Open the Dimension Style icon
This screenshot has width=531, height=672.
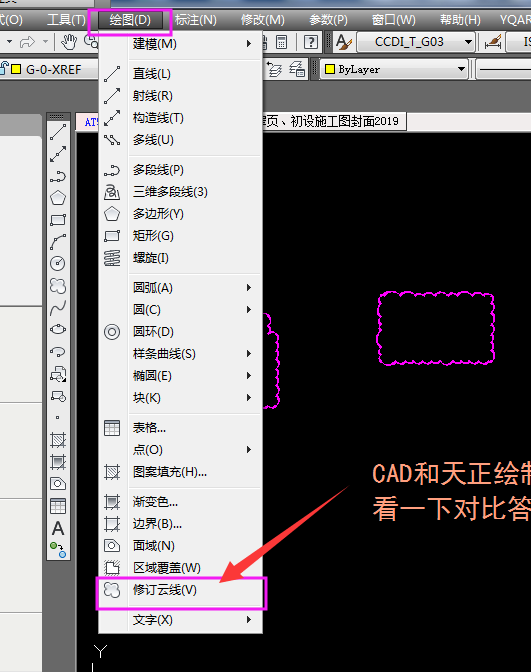pos(493,42)
